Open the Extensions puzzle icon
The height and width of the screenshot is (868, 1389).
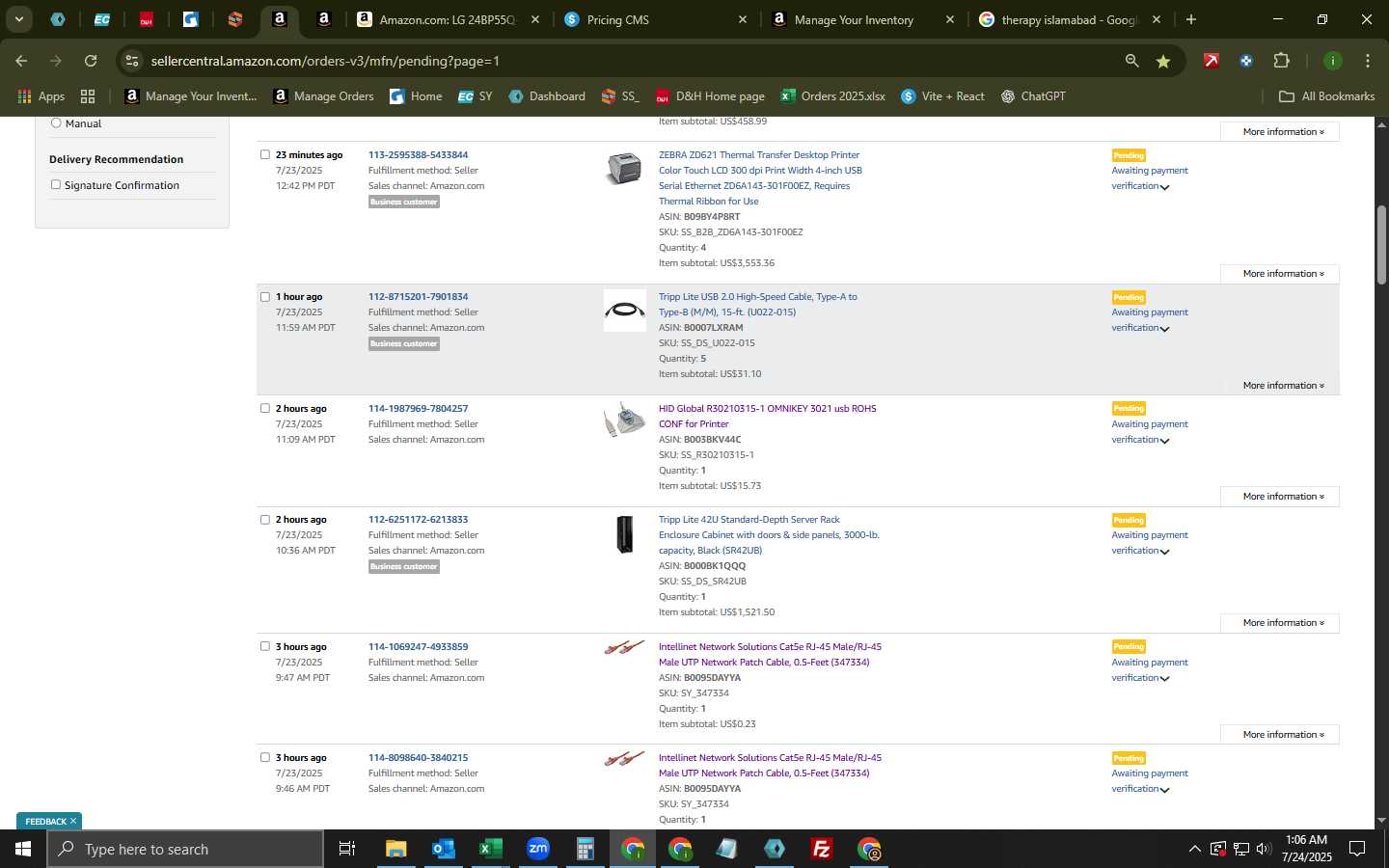1281,61
